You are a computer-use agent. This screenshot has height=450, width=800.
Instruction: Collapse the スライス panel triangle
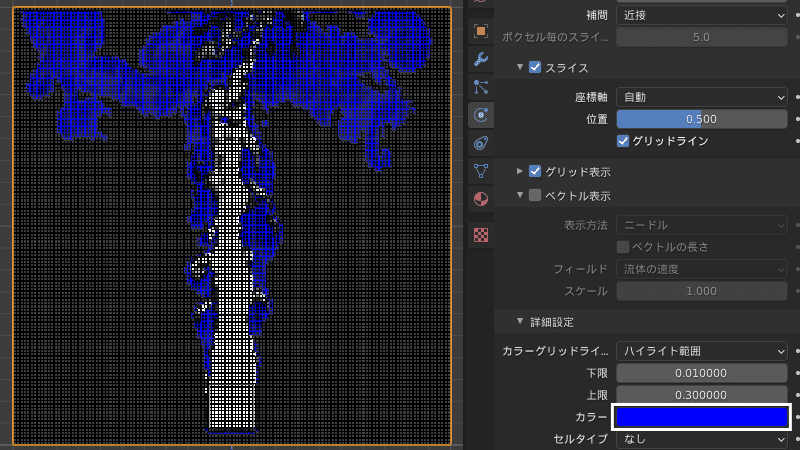[x=519, y=67]
